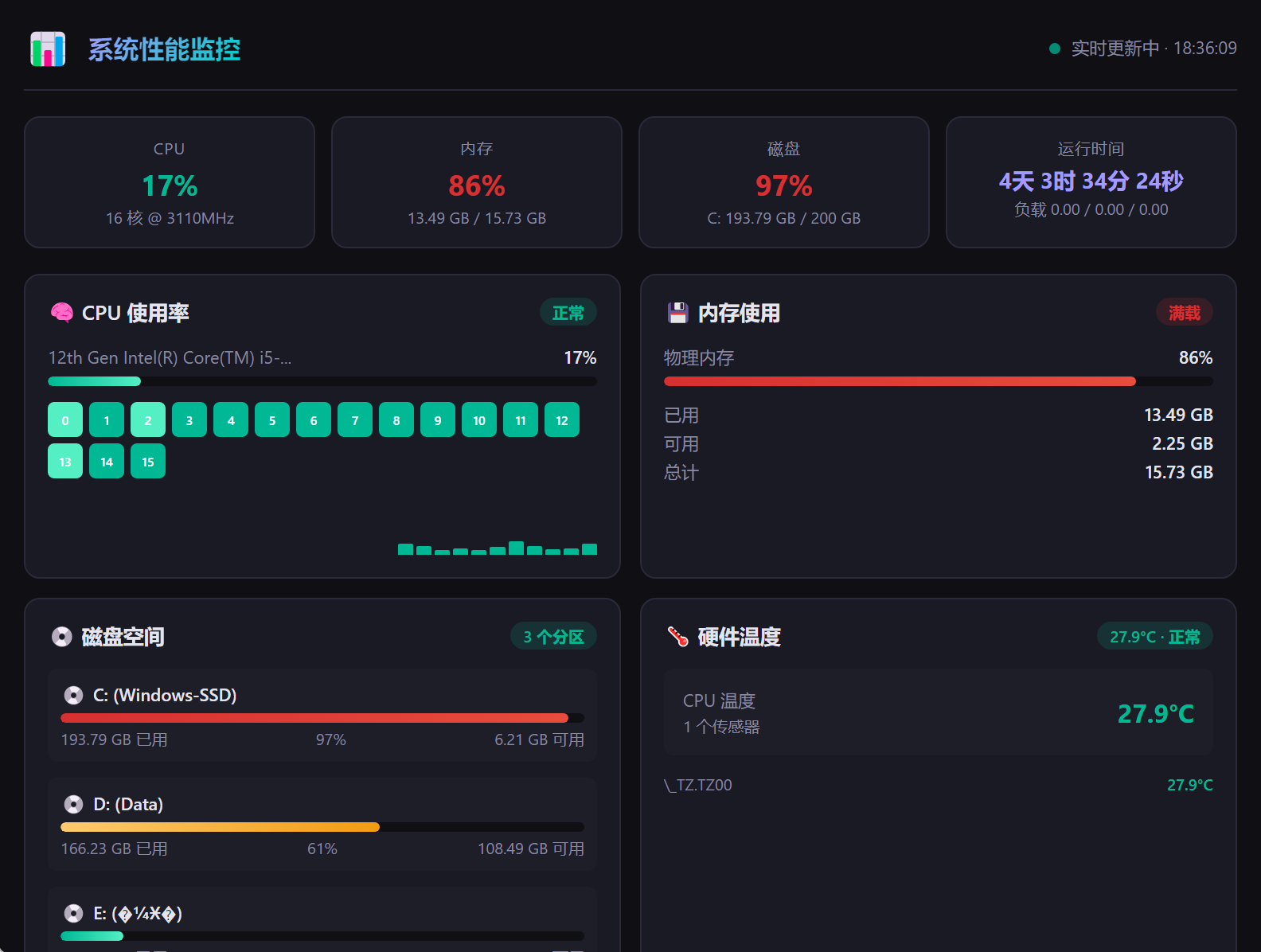Select CPU core 14 tile
The image size is (1261, 952).
pos(107,462)
